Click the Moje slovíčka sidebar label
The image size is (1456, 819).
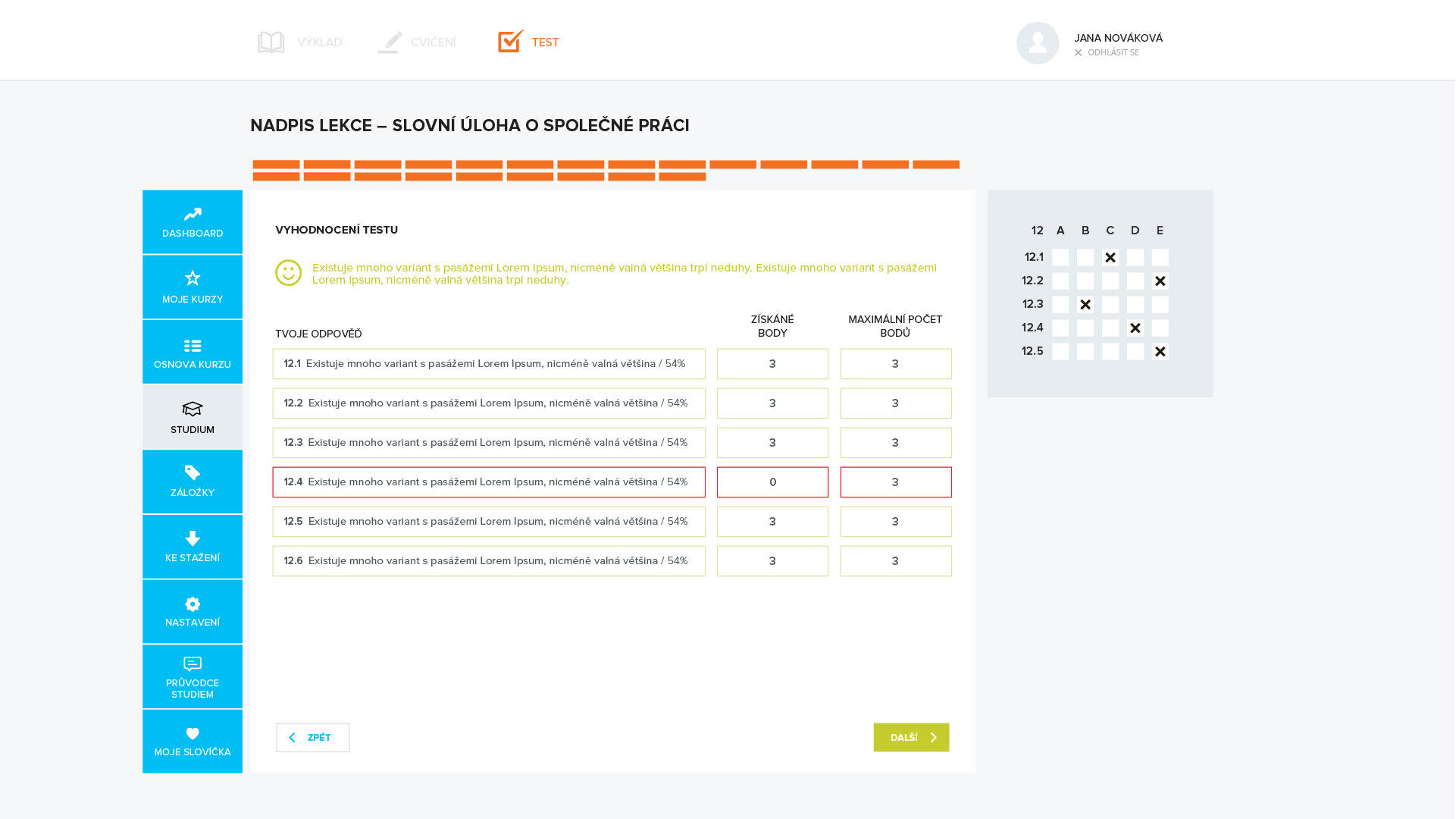coord(193,752)
